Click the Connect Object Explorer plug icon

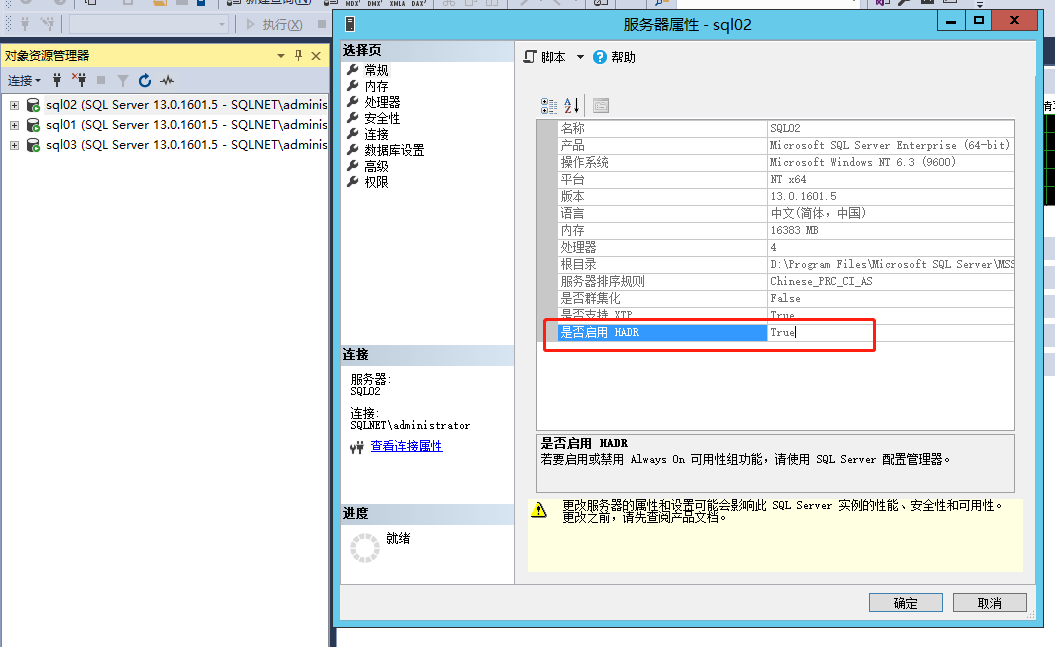(57, 81)
